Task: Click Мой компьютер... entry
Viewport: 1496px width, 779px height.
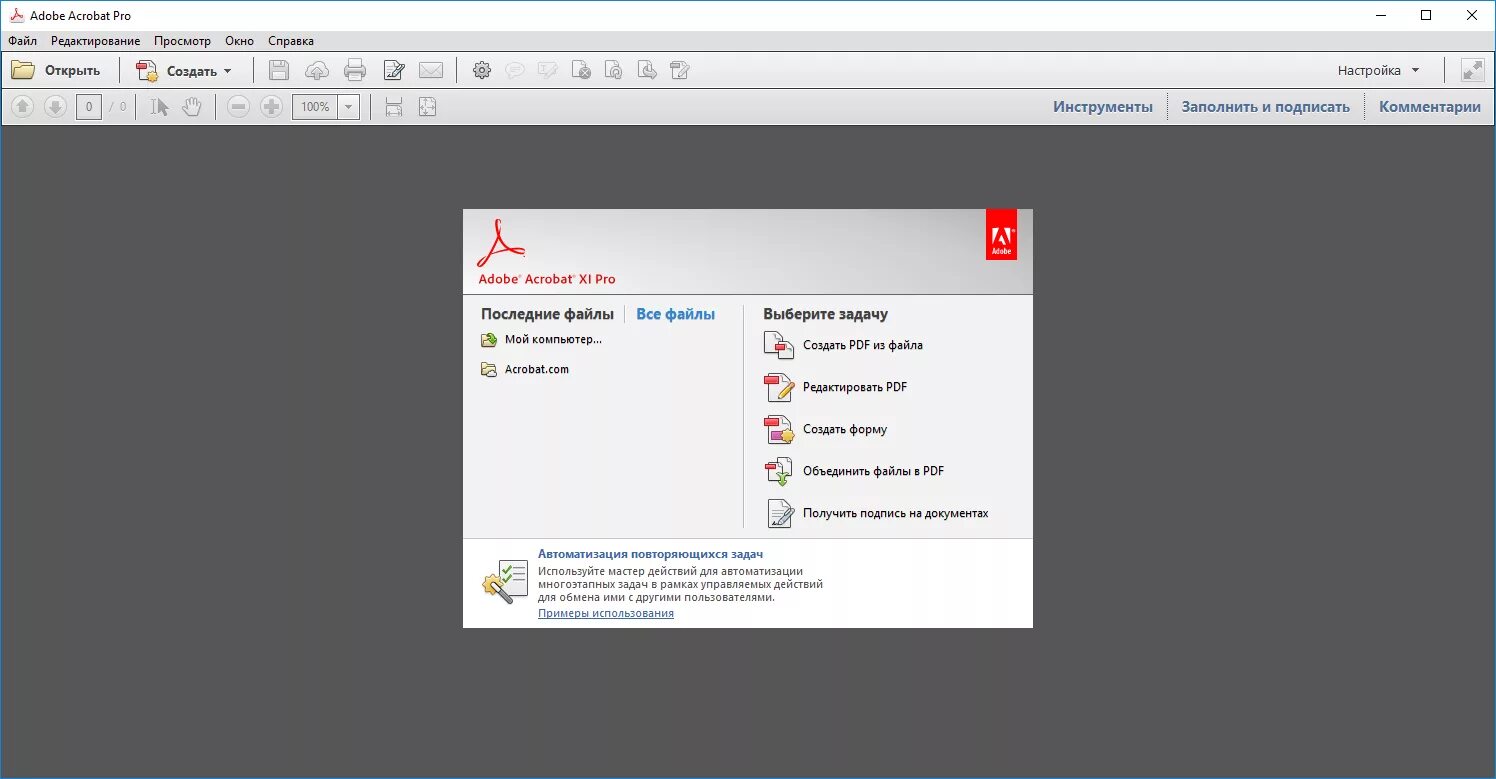Action: tap(553, 339)
